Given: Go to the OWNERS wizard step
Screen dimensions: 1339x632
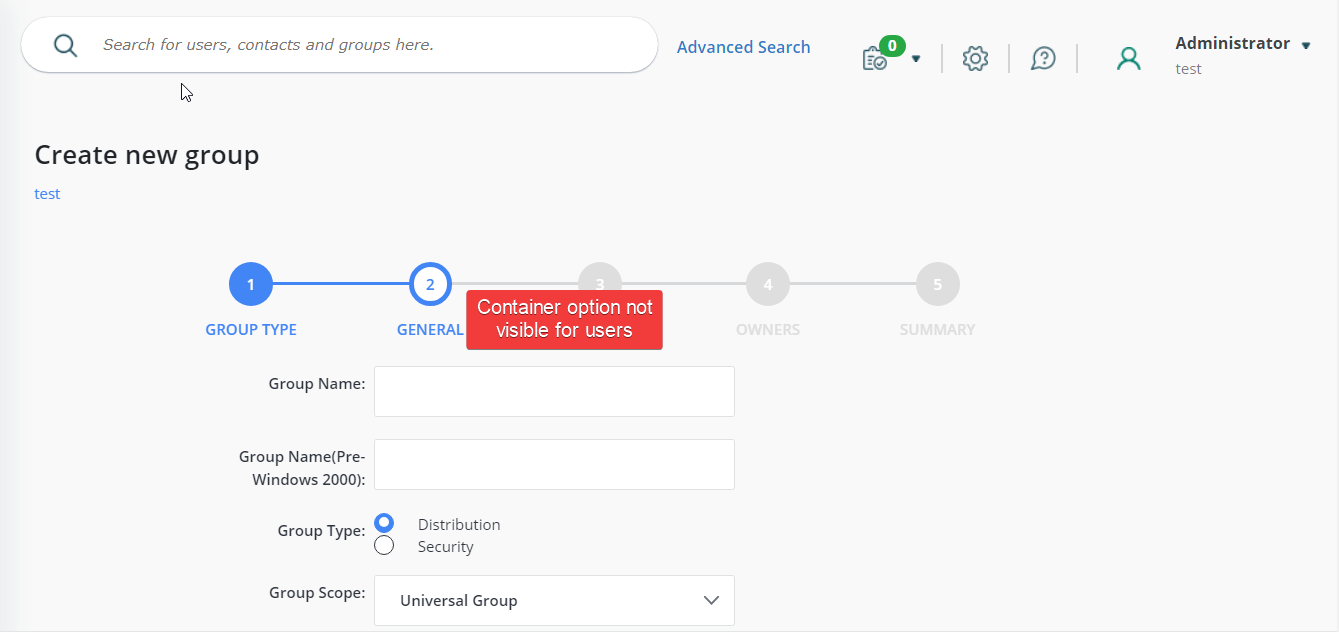Looking at the screenshot, I should click(x=768, y=283).
